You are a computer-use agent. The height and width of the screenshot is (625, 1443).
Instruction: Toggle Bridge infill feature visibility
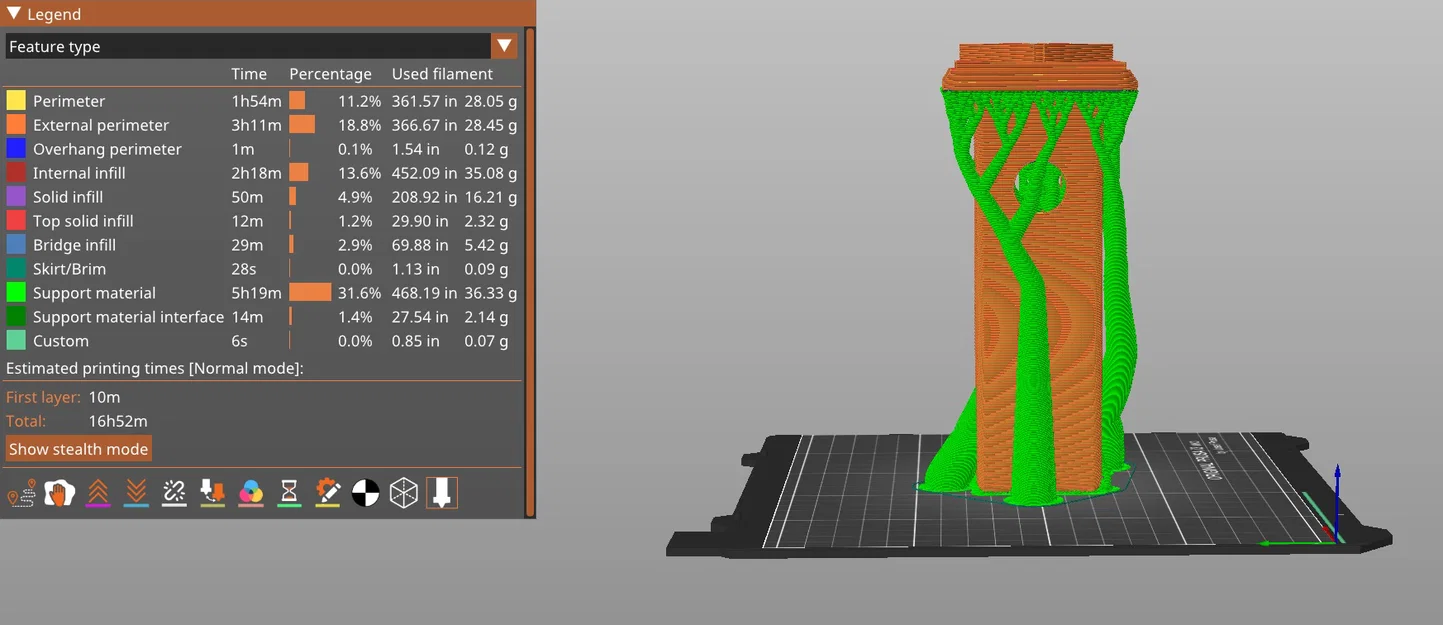pos(262,245)
